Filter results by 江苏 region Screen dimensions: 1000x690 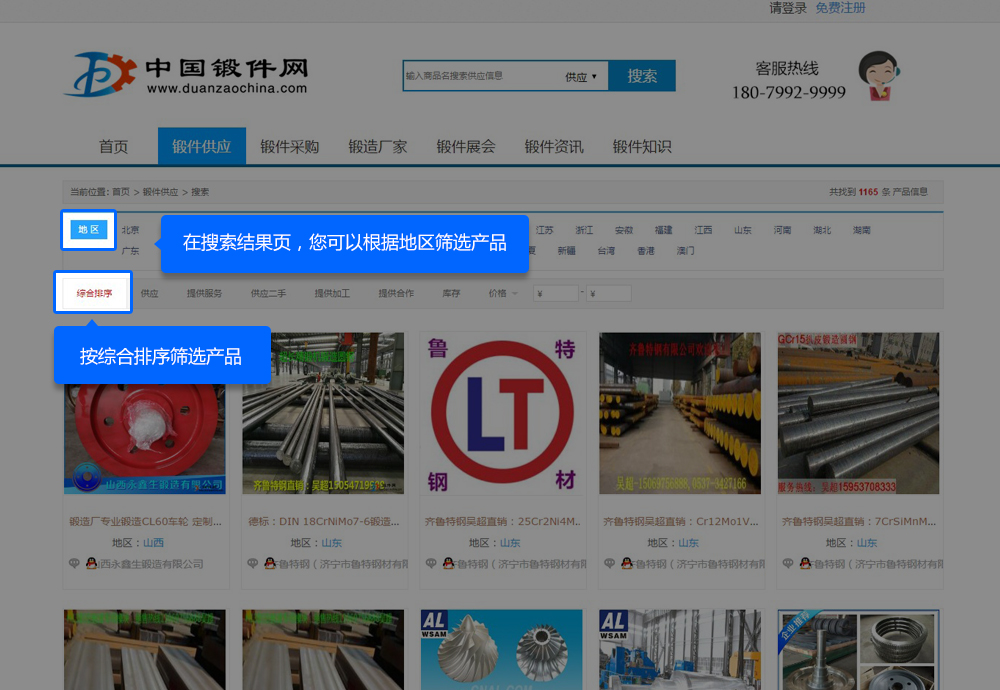(545, 230)
